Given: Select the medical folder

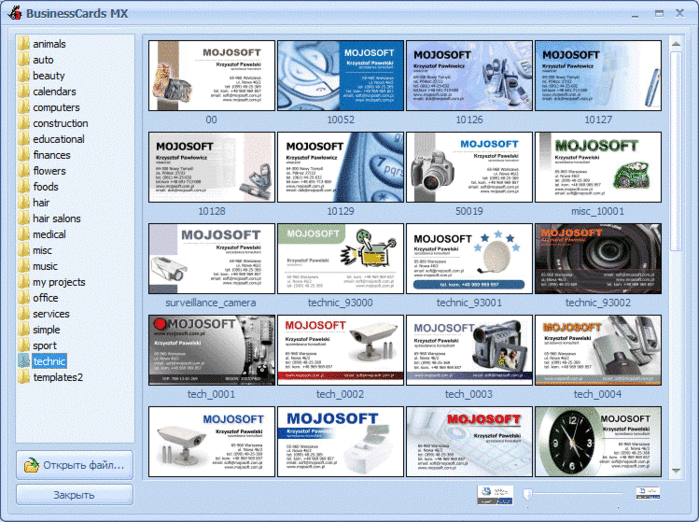Looking at the screenshot, I should point(41,234).
